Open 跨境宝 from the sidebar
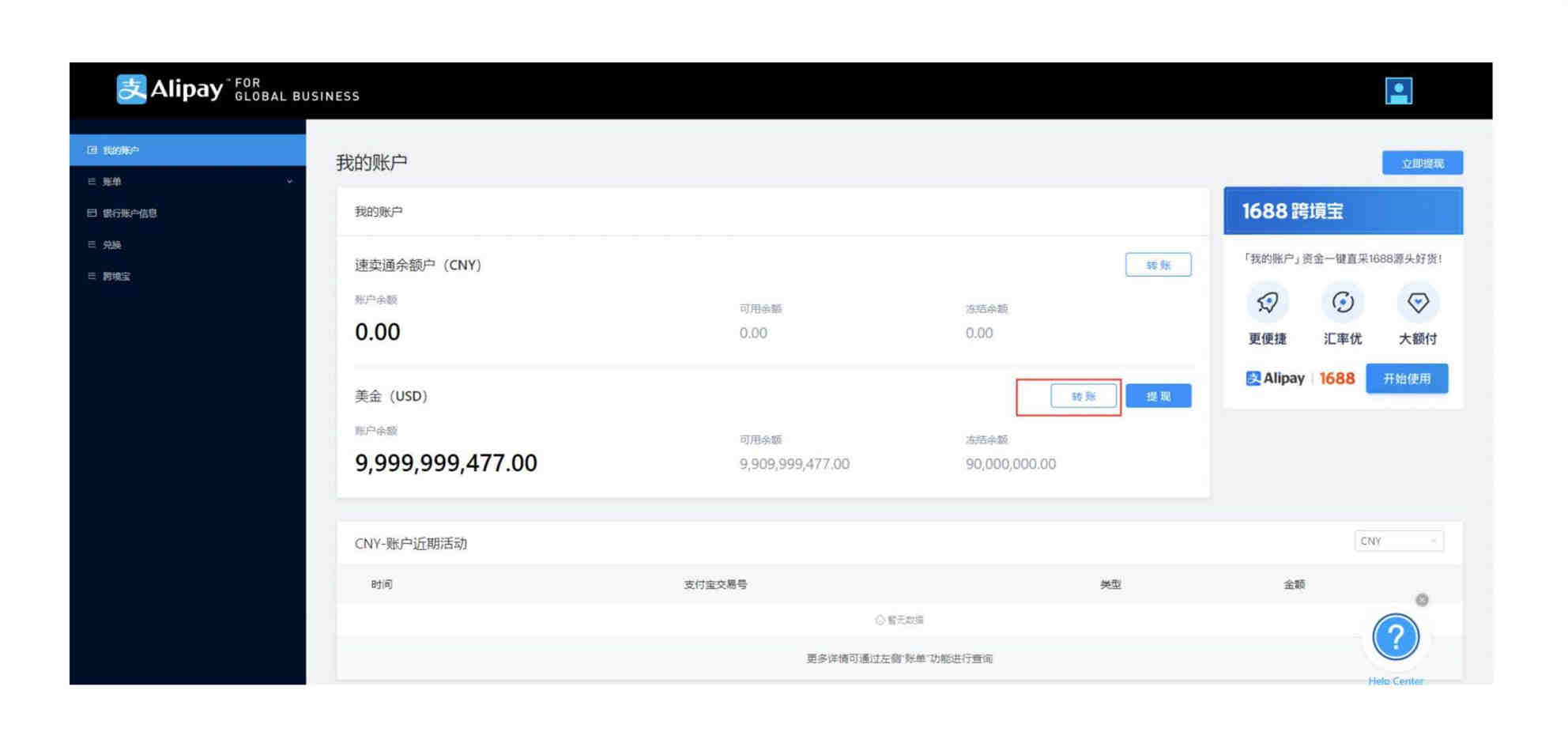 [187, 277]
